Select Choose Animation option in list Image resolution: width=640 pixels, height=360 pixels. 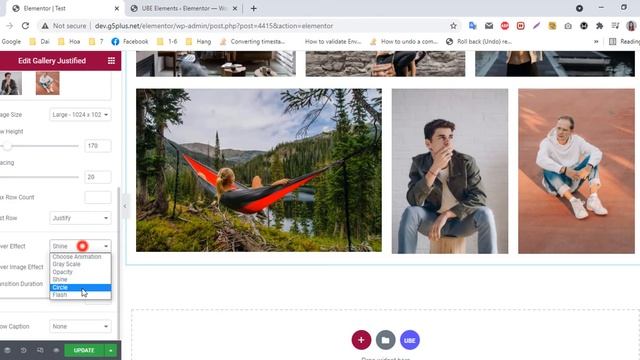tap(80, 257)
